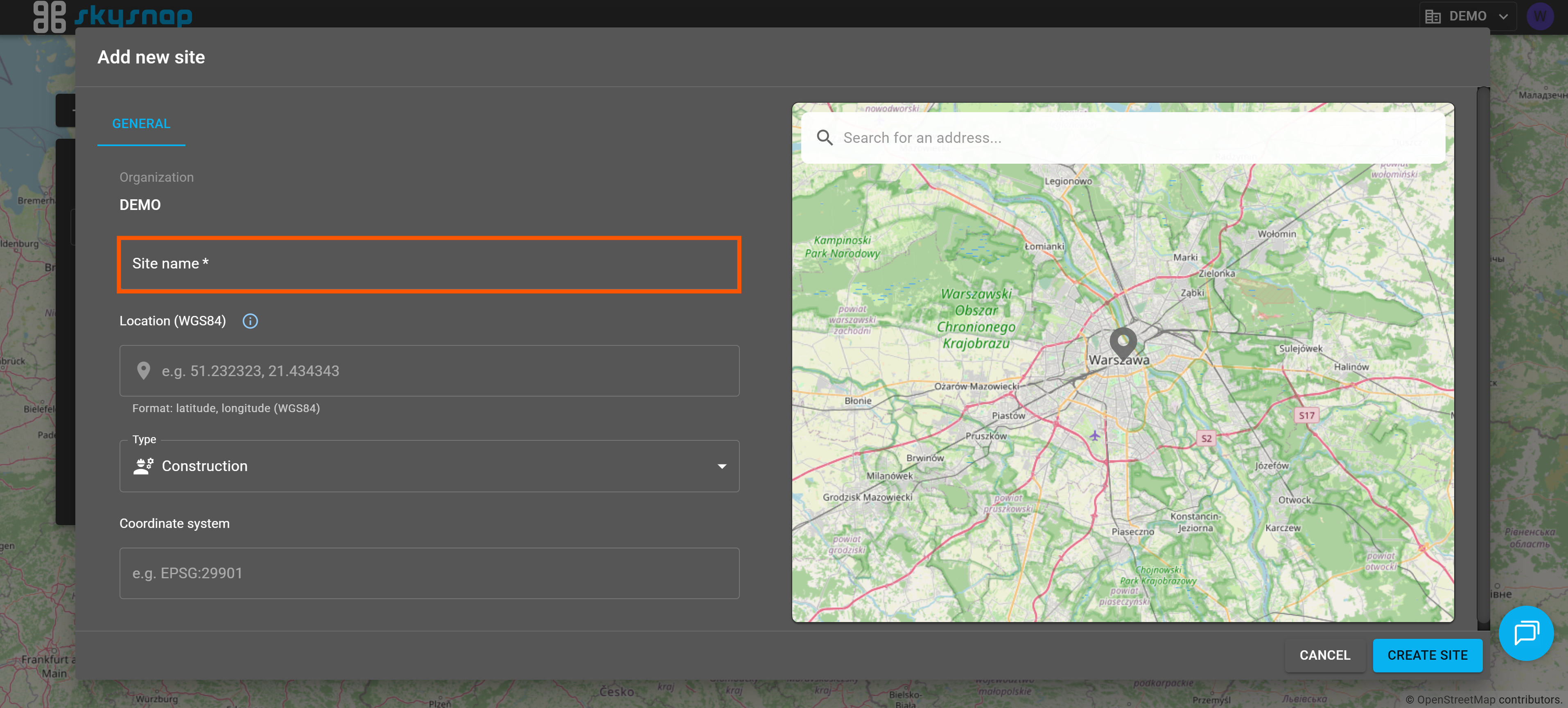
Task: Click the 'Ożarów Mazowiecki' map label
Action: [976, 387]
